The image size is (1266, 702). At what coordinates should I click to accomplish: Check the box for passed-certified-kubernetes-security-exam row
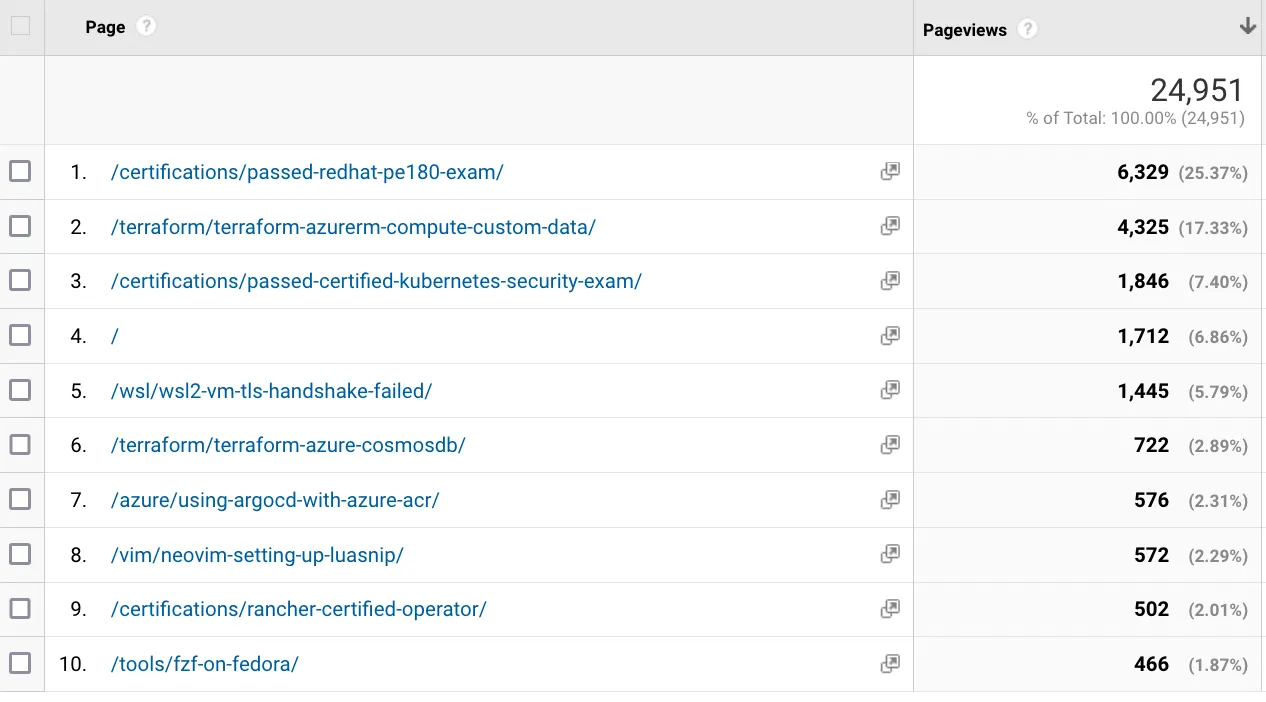coord(20,280)
